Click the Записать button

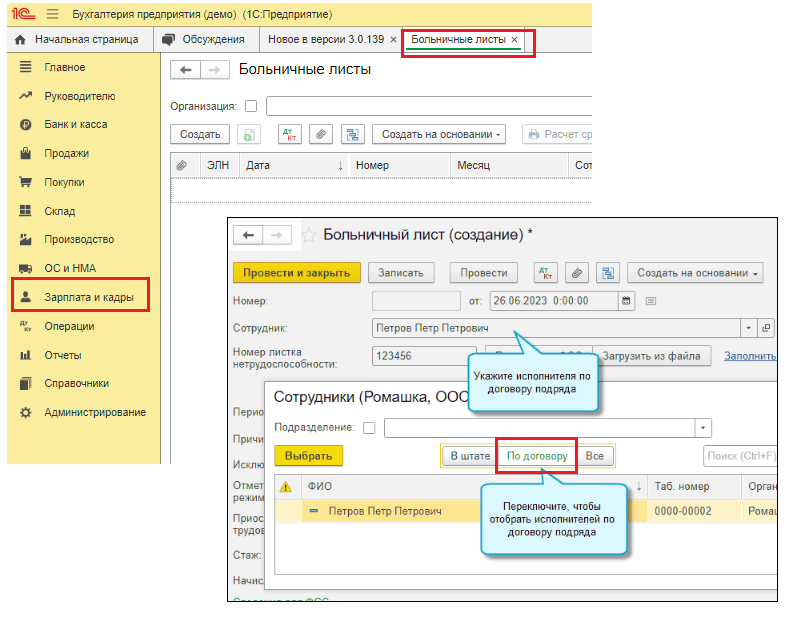coord(401,273)
